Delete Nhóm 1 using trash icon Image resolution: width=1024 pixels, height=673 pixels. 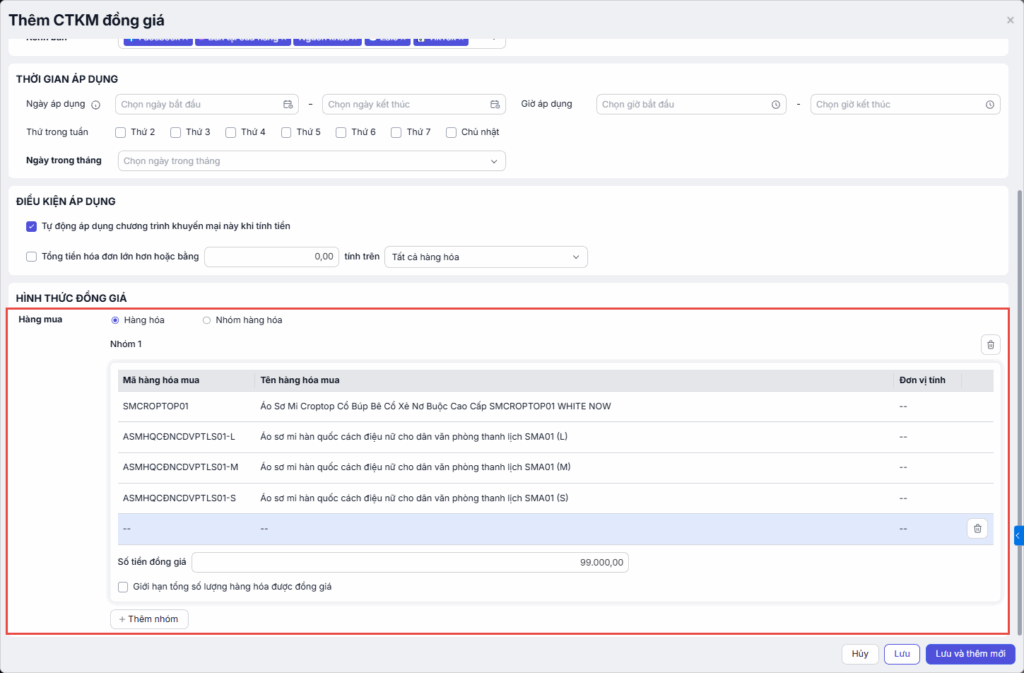990,345
